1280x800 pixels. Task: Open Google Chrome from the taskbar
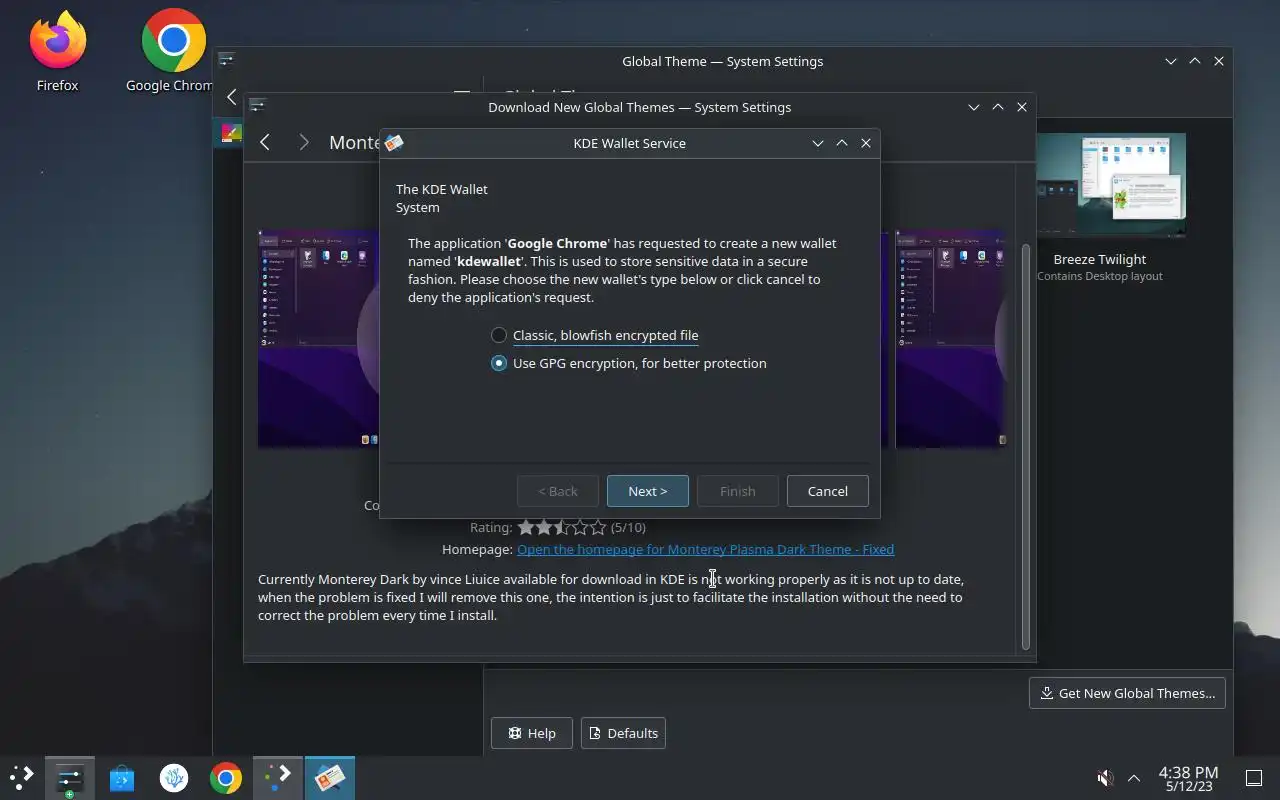coord(226,778)
